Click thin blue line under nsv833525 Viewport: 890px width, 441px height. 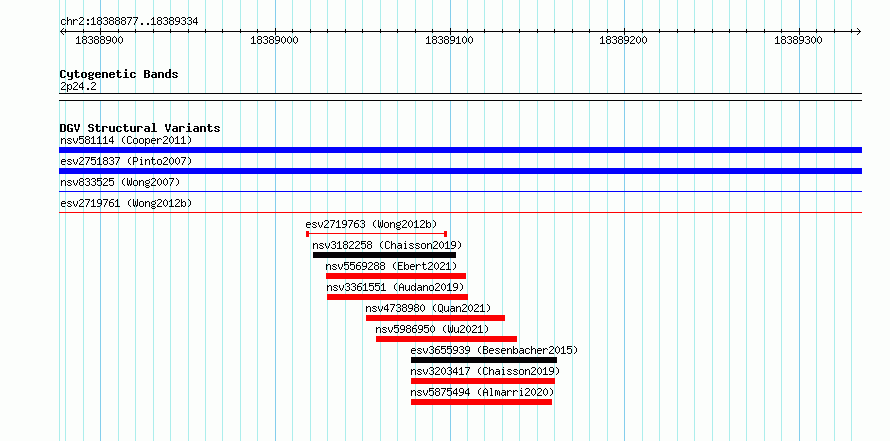460,192
